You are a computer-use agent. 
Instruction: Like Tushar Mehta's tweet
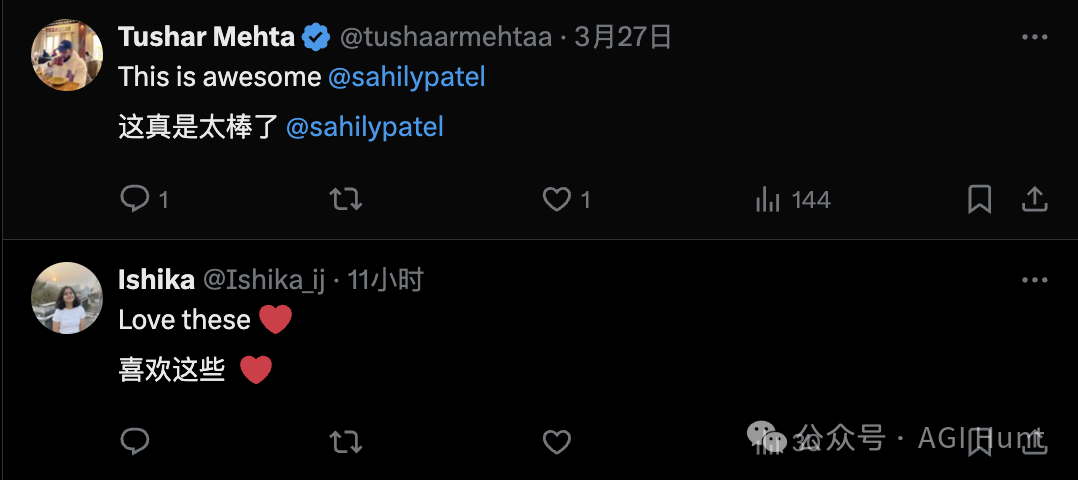pyautogui.click(x=557, y=200)
